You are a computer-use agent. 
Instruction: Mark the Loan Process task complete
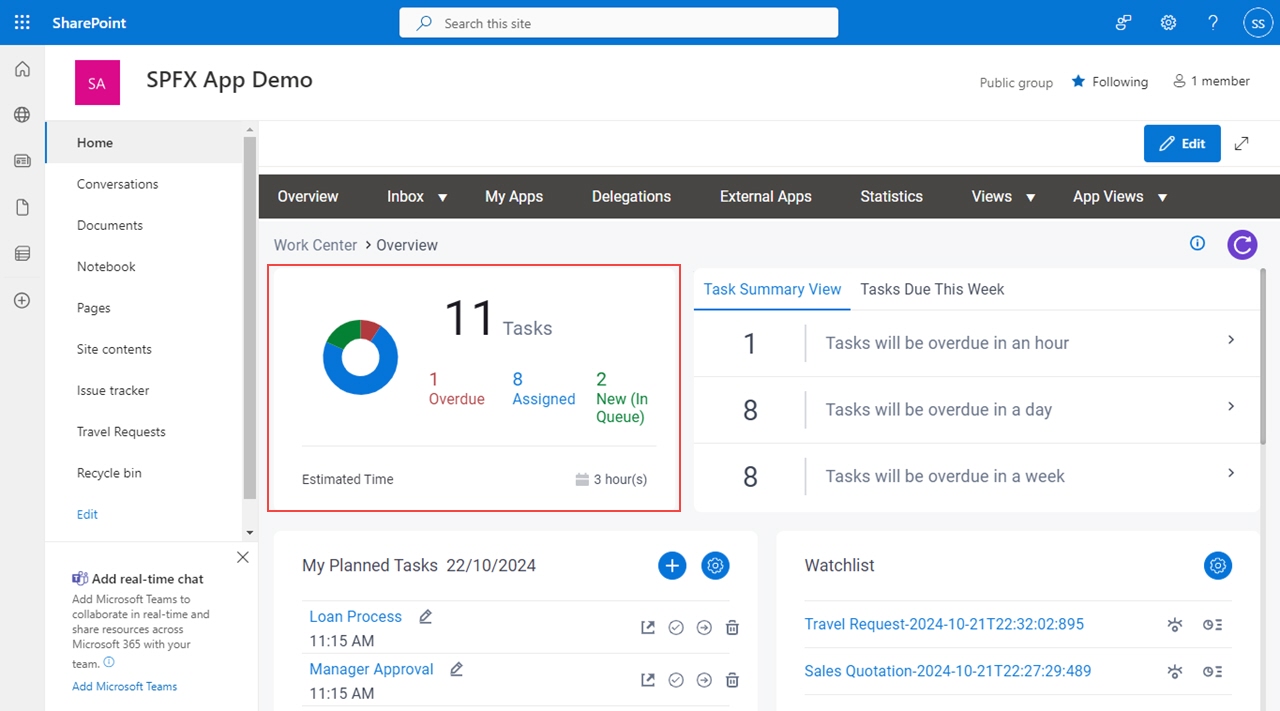click(x=676, y=627)
